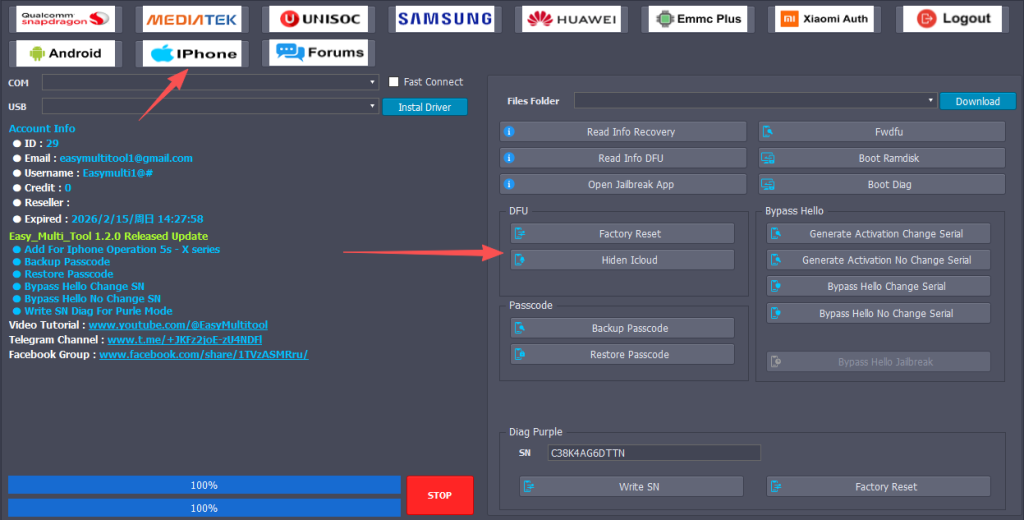Switch to the Emmc Plus tab

point(698,19)
